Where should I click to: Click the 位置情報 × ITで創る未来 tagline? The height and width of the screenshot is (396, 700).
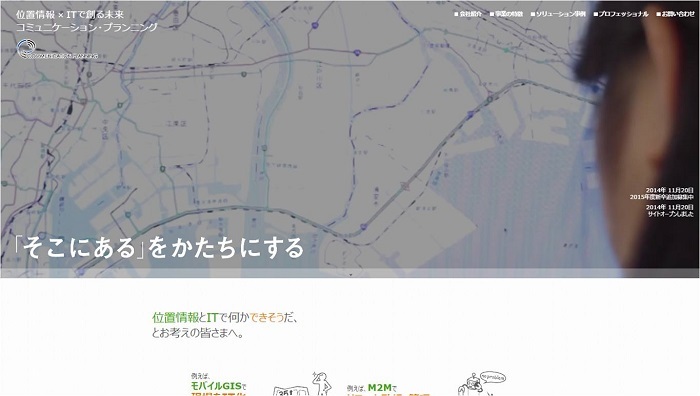coord(70,14)
